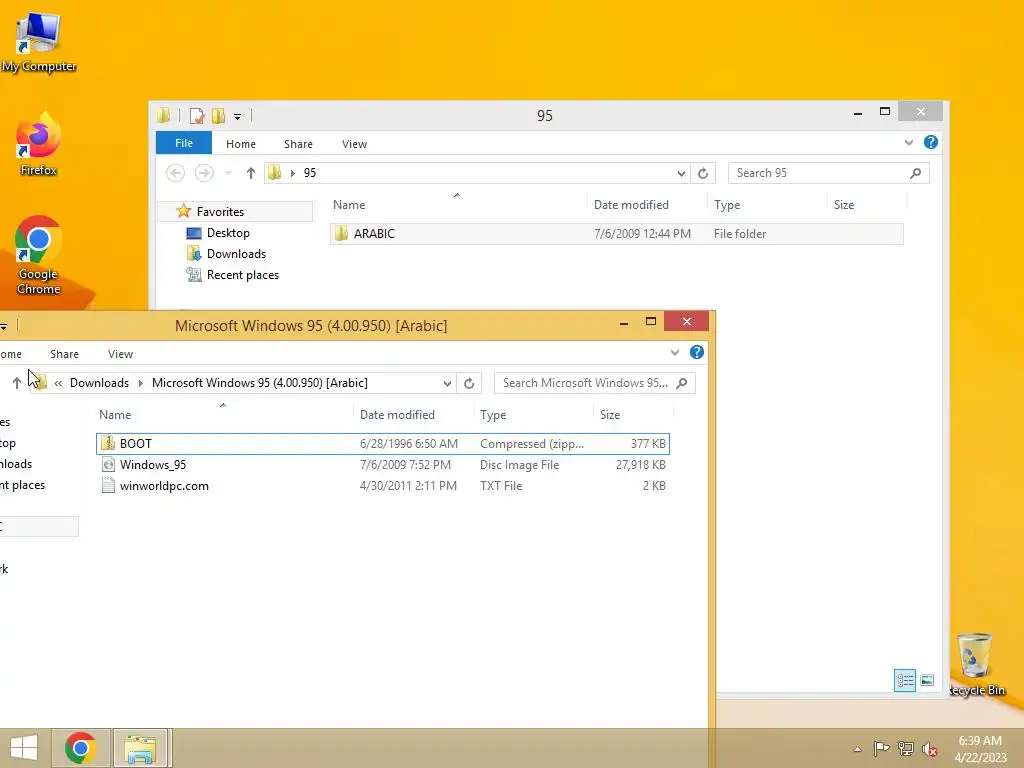Expand Downloads breadcrumb arrow in Arabic window
The image size is (1024, 768).
coord(140,383)
